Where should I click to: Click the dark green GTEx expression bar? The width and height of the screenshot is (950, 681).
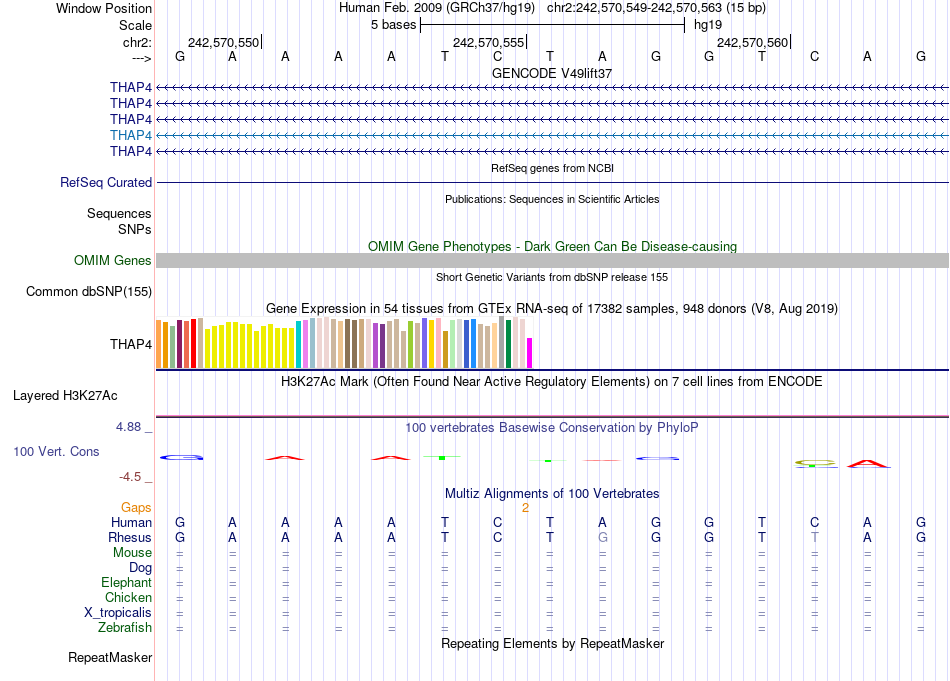(508, 344)
